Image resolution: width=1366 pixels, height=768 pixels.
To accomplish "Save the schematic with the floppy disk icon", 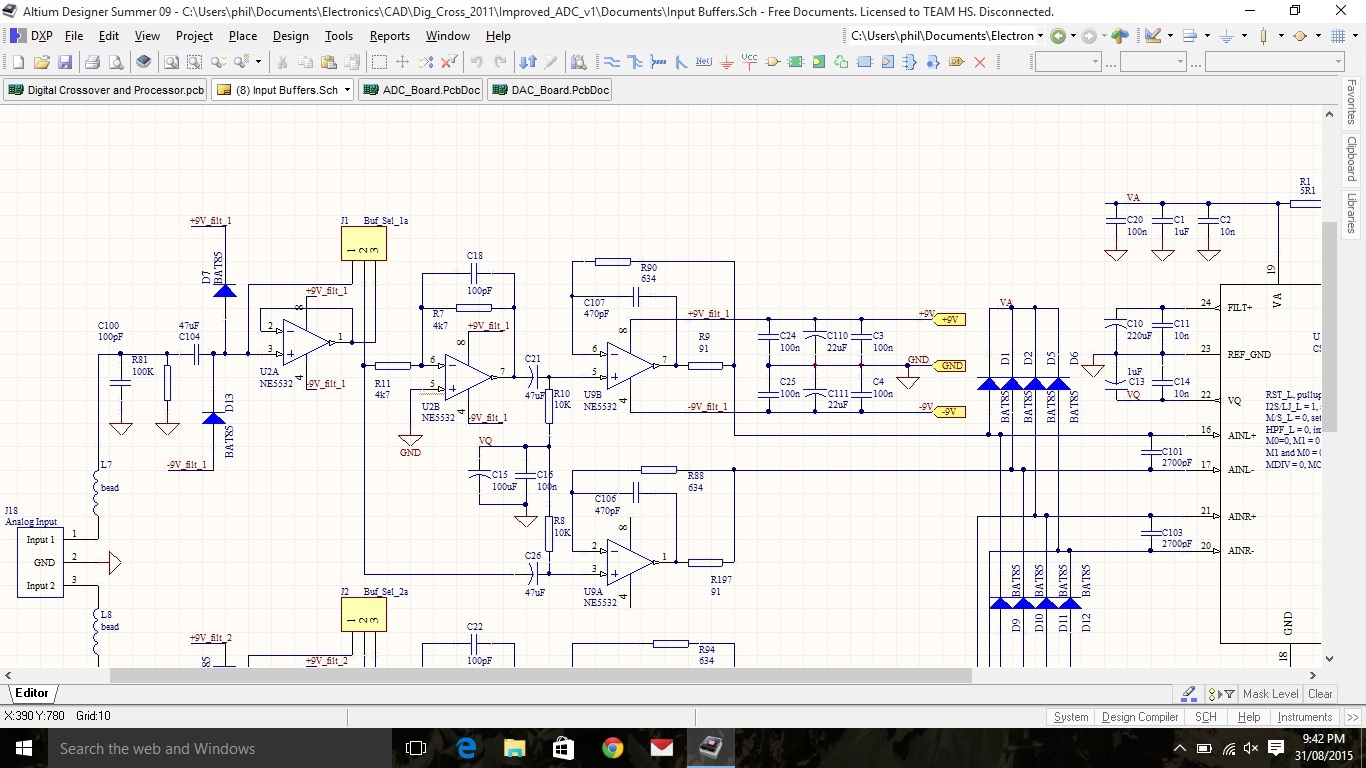I will (65, 62).
